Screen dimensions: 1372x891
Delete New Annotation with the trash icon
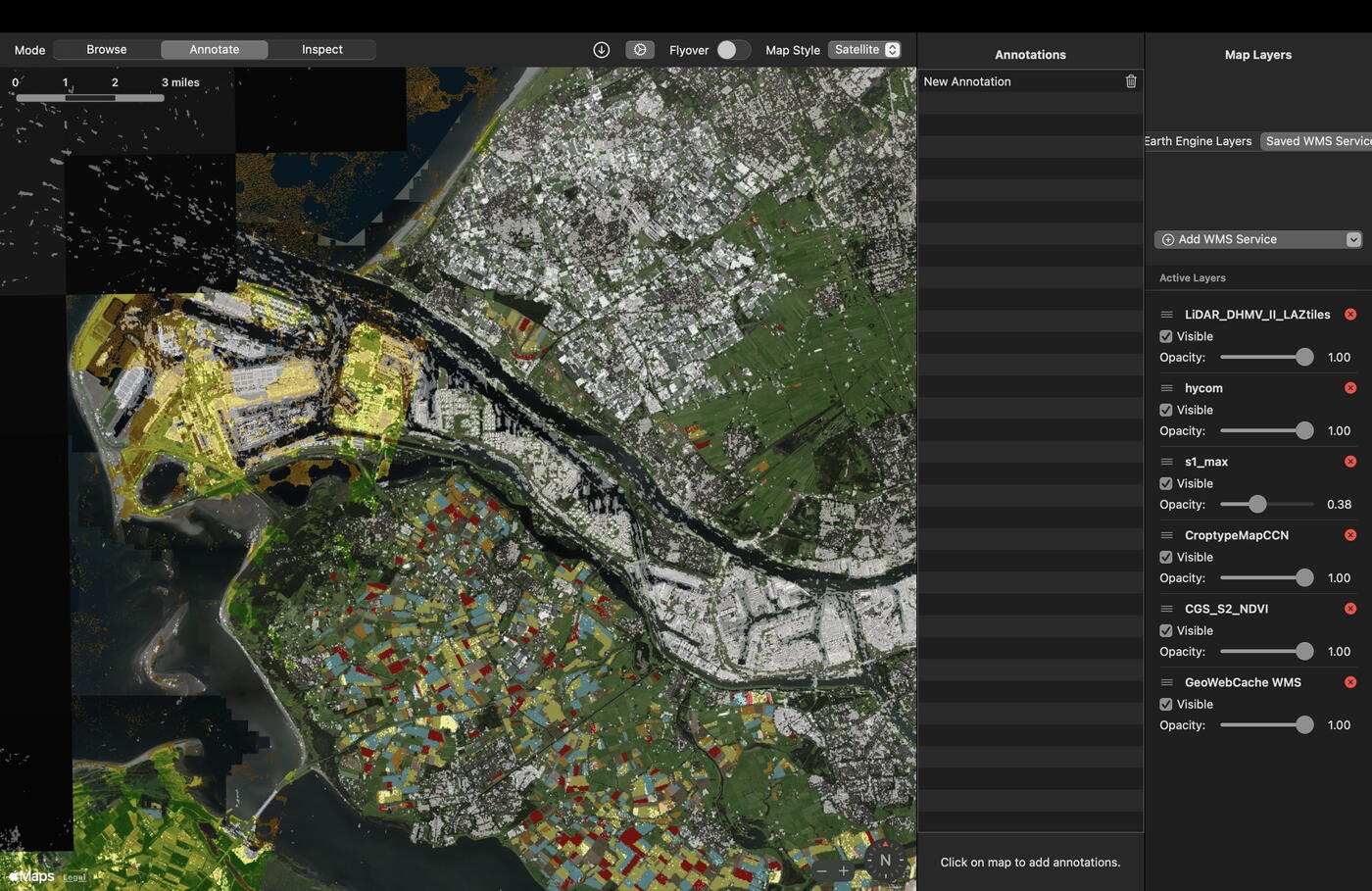coord(1131,81)
